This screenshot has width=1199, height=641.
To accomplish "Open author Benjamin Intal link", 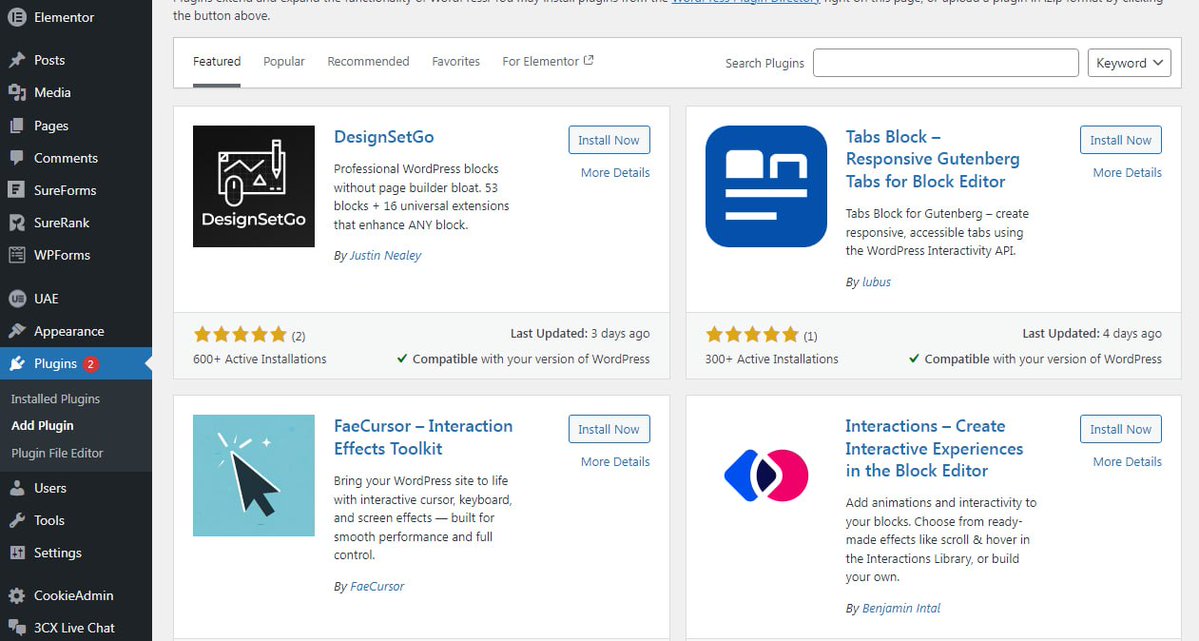I will click(901, 609).
